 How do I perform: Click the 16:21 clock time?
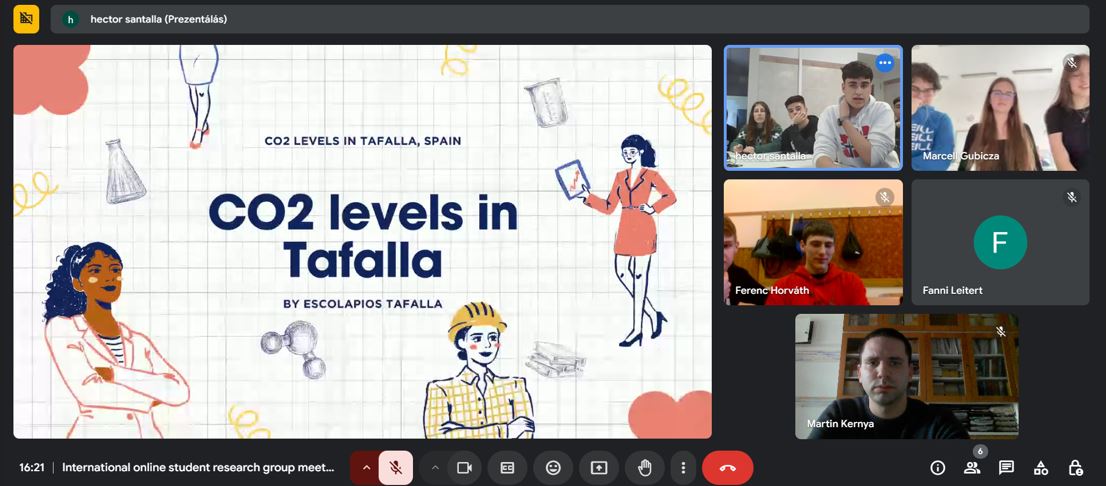pos(32,467)
